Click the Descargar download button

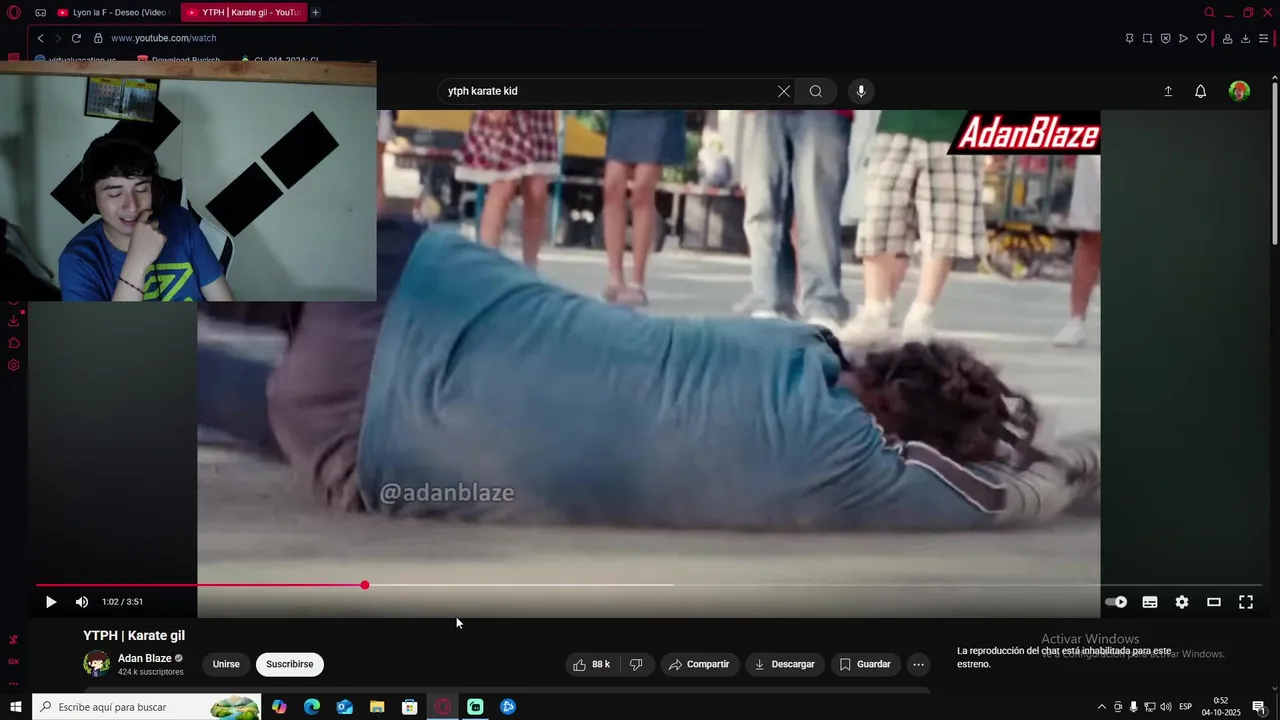pyautogui.click(x=785, y=664)
